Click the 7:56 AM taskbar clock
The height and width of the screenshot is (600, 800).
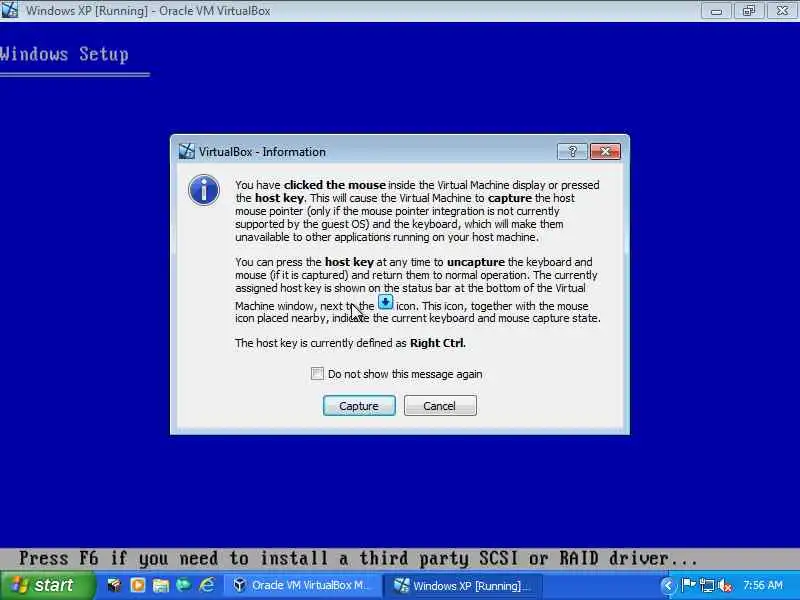point(763,585)
